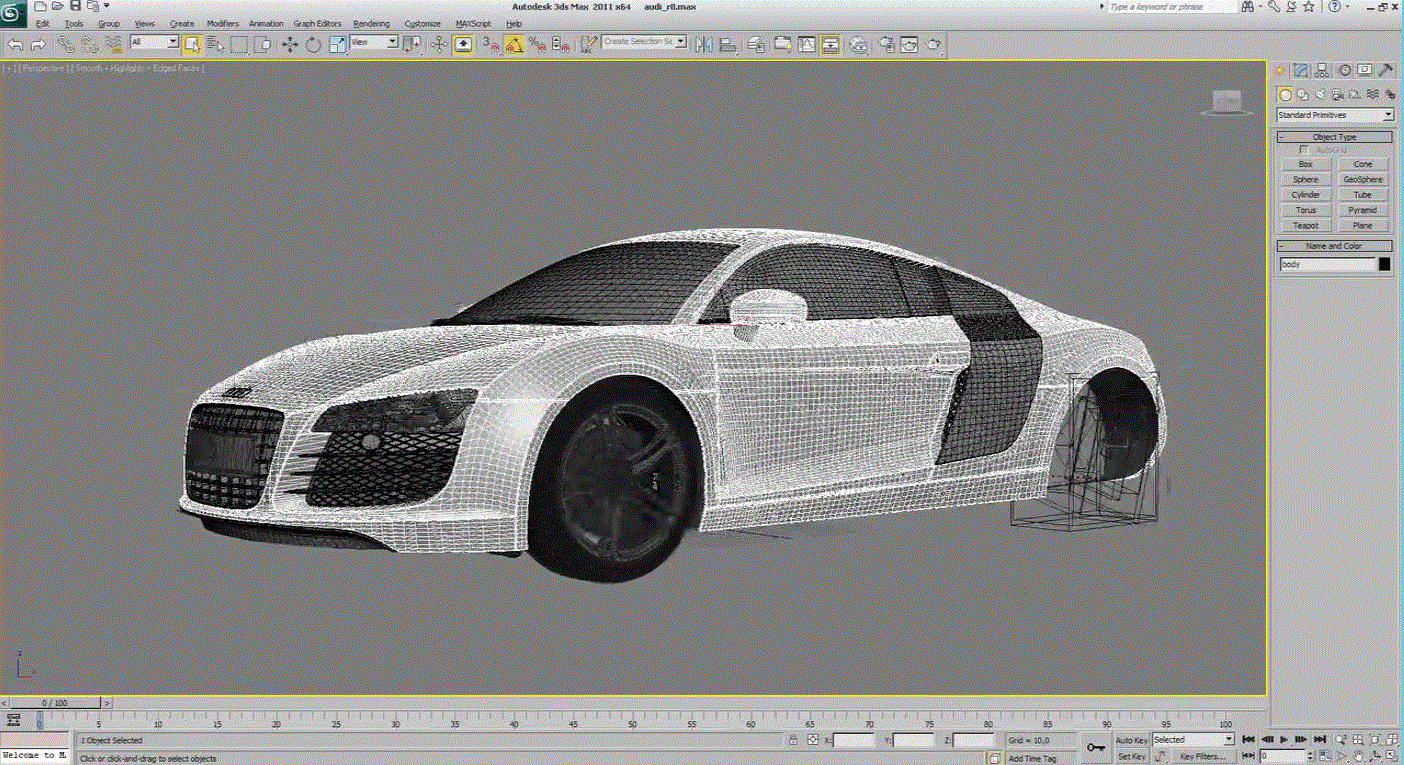
Task: Click the Sphere primitive button
Action: (1306, 179)
